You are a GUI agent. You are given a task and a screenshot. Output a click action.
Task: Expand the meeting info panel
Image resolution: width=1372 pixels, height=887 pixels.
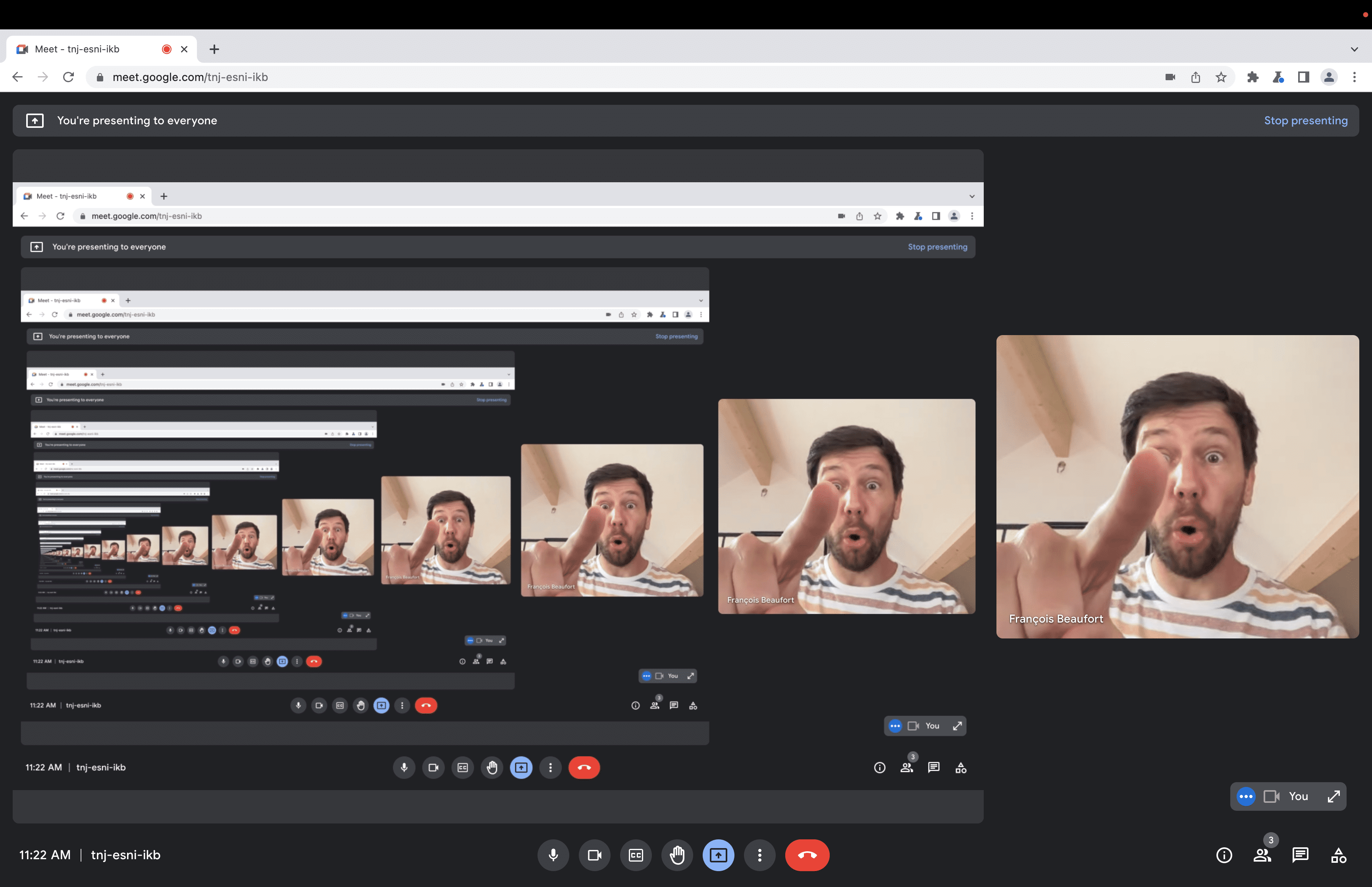point(1222,855)
